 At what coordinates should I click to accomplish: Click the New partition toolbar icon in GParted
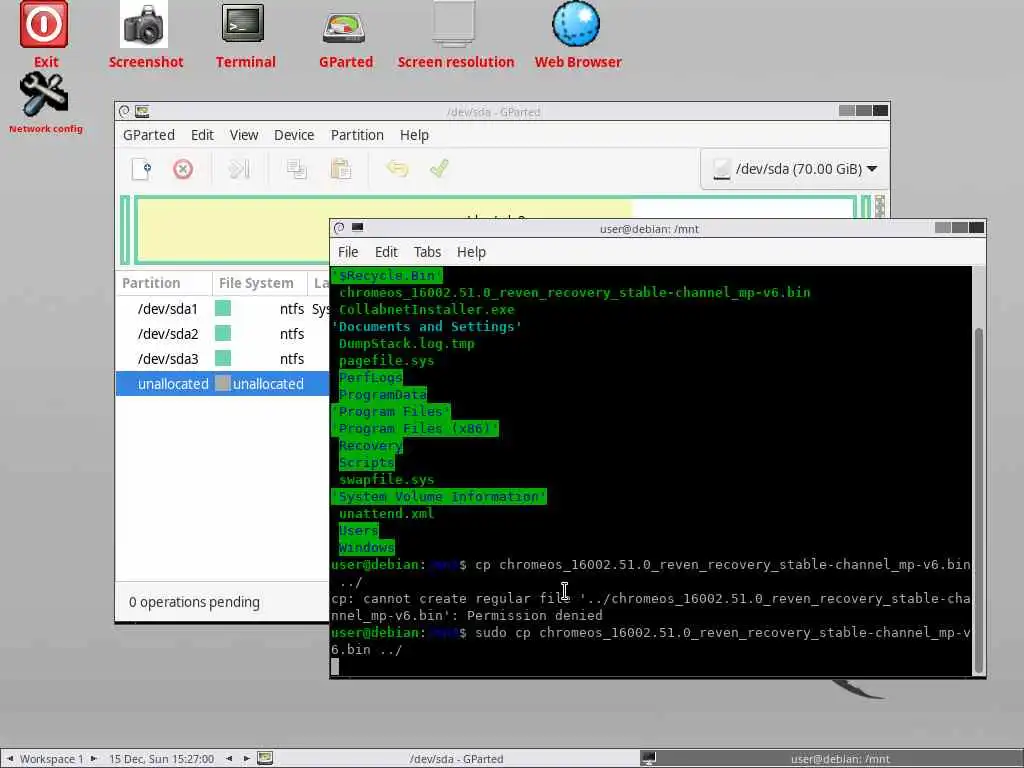[142, 169]
